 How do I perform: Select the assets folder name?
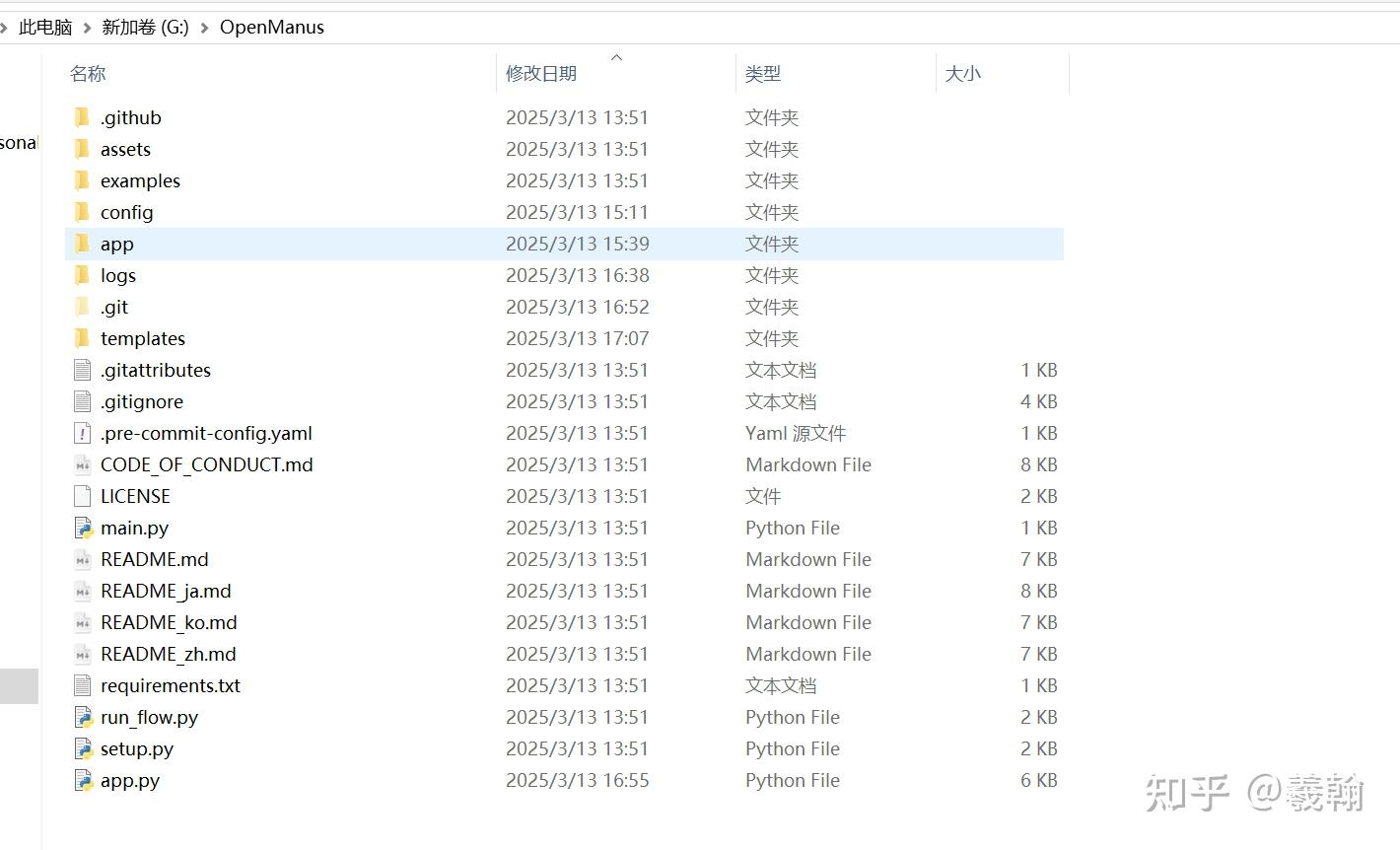[125, 150]
